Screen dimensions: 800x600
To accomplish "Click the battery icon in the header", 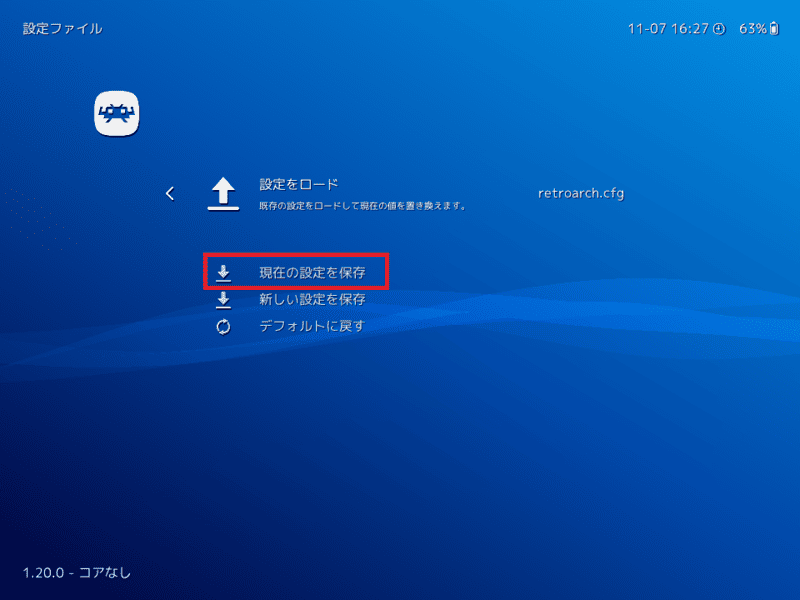I will tap(774, 29).
